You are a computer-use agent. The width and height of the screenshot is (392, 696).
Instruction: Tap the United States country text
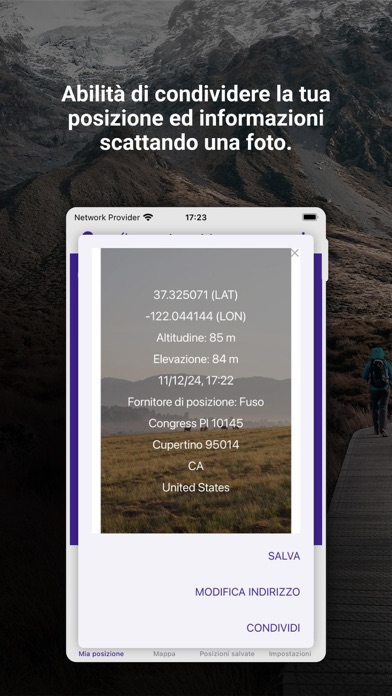[x=196, y=488]
